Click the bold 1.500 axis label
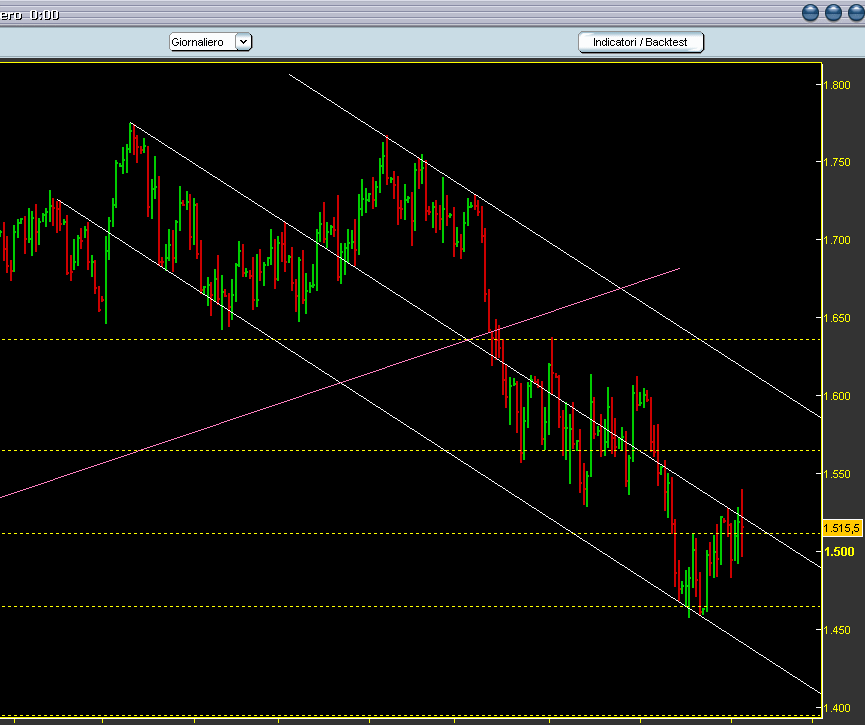The height and width of the screenshot is (725, 865). (x=839, y=552)
